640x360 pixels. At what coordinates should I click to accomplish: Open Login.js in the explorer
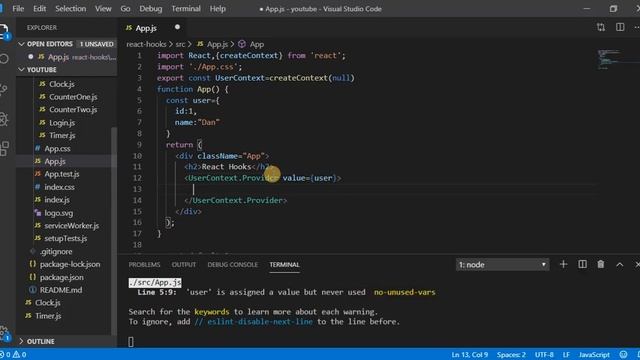[62, 122]
